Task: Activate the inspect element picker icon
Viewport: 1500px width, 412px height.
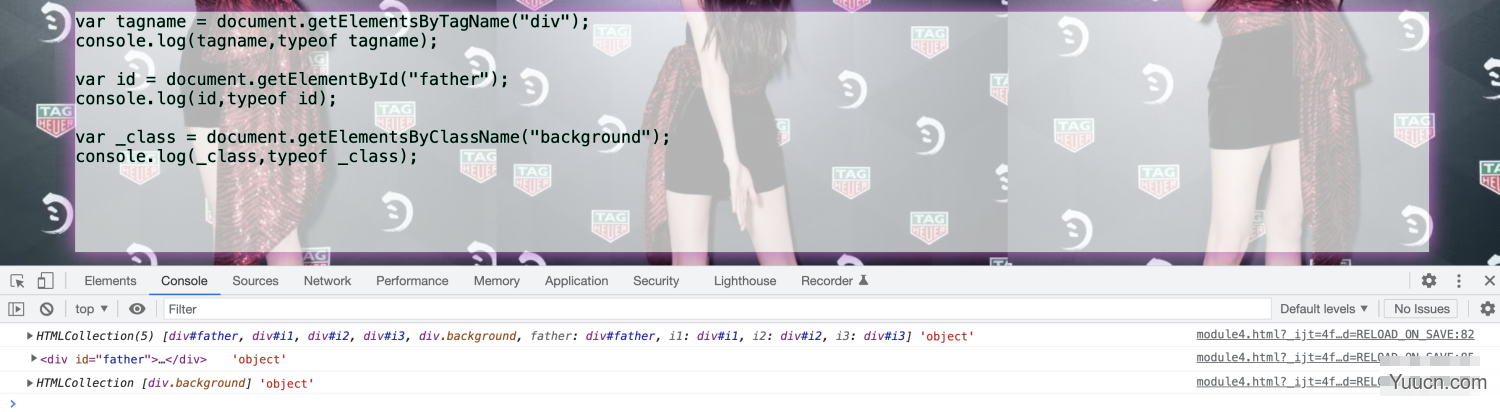Action: tap(17, 281)
